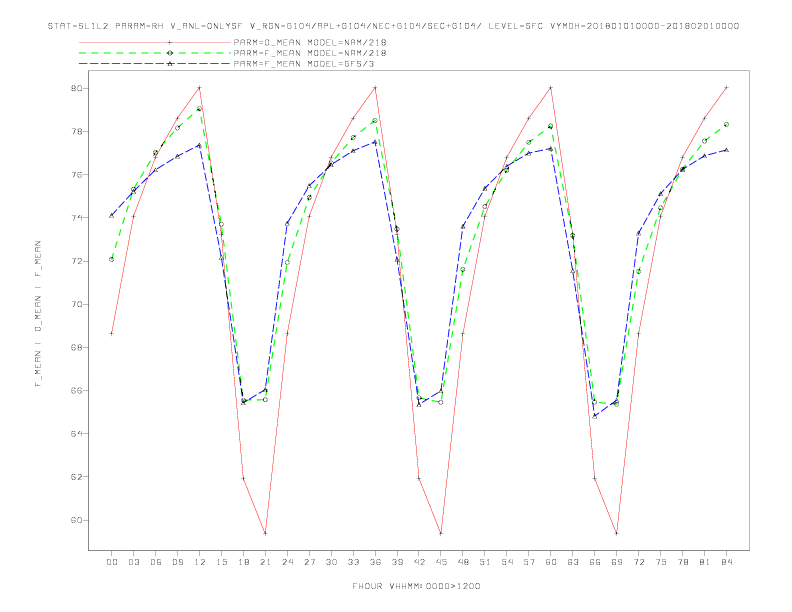
Task: Click x-axis tick label 69
Action: point(617,562)
